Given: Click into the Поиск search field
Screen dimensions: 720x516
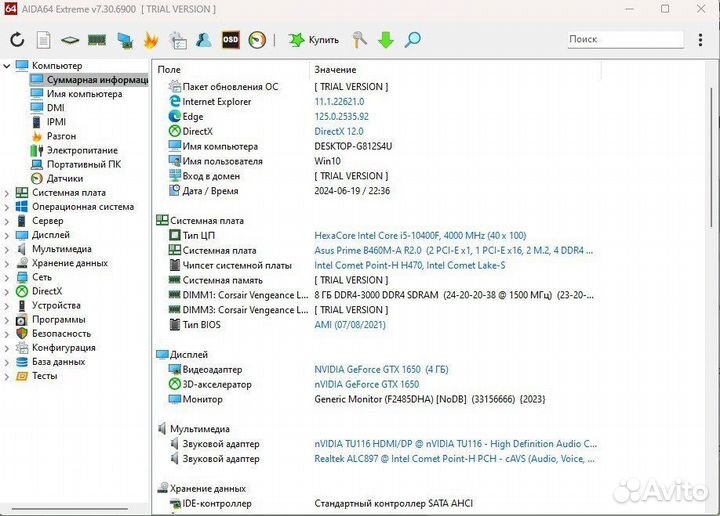Looking at the screenshot, I should pos(625,39).
